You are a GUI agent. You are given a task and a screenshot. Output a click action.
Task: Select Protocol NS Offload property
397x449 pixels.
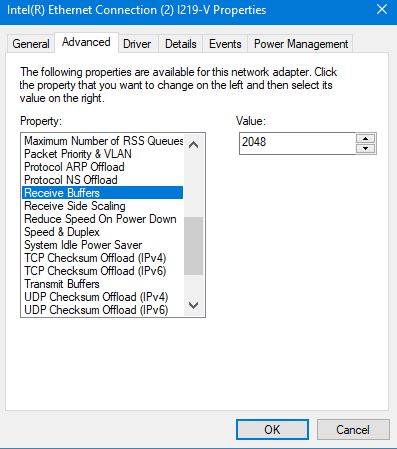click(x=103, y=180)
